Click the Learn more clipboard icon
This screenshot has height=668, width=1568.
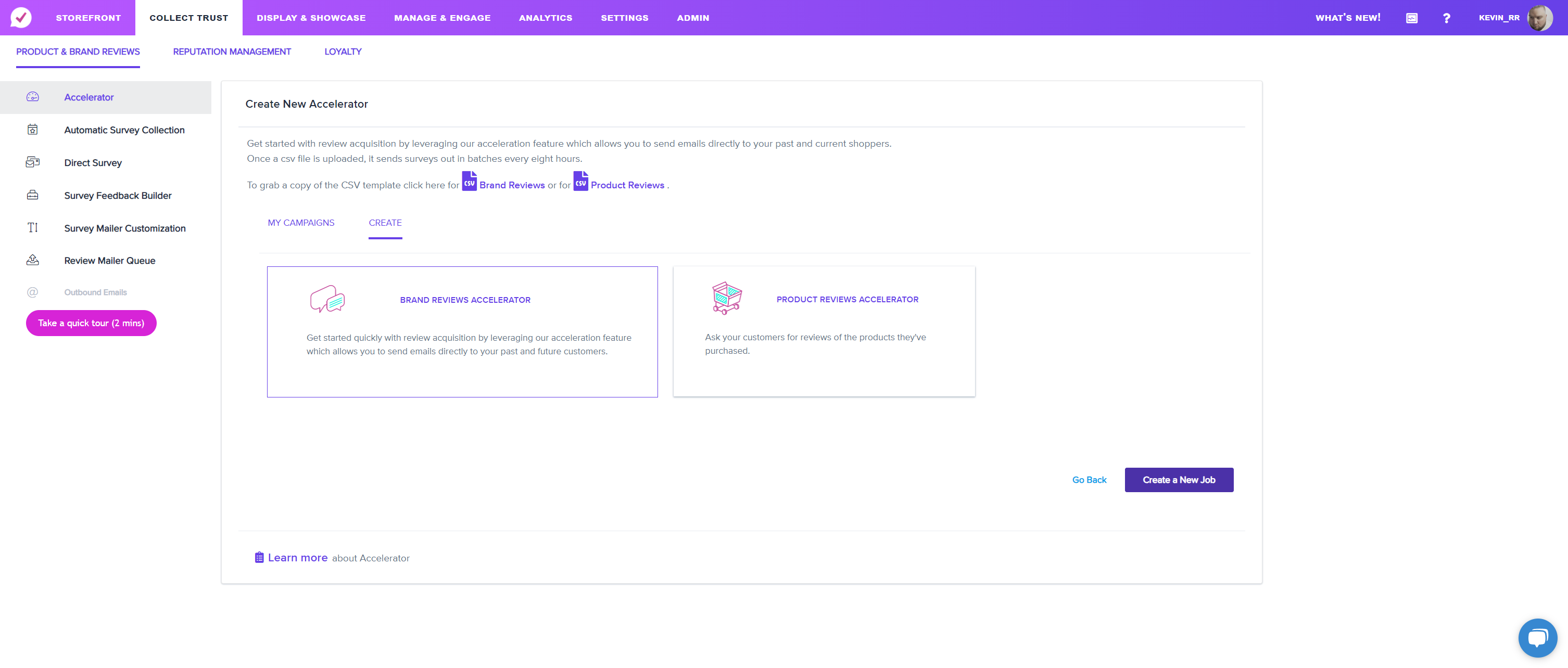[x=259, y=557]
